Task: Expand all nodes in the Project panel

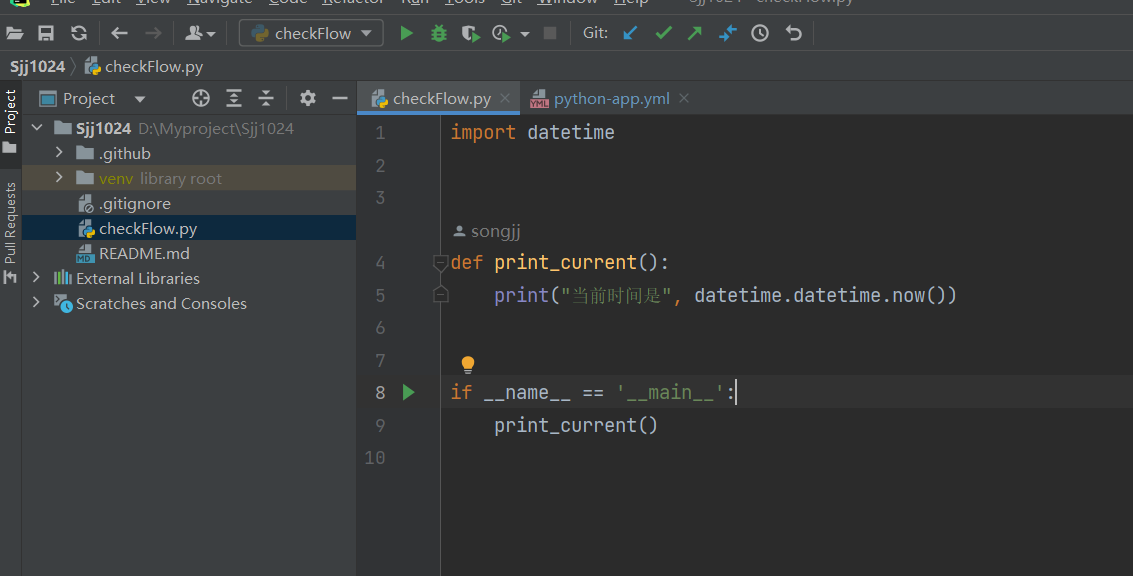Action: pos(234,98)
